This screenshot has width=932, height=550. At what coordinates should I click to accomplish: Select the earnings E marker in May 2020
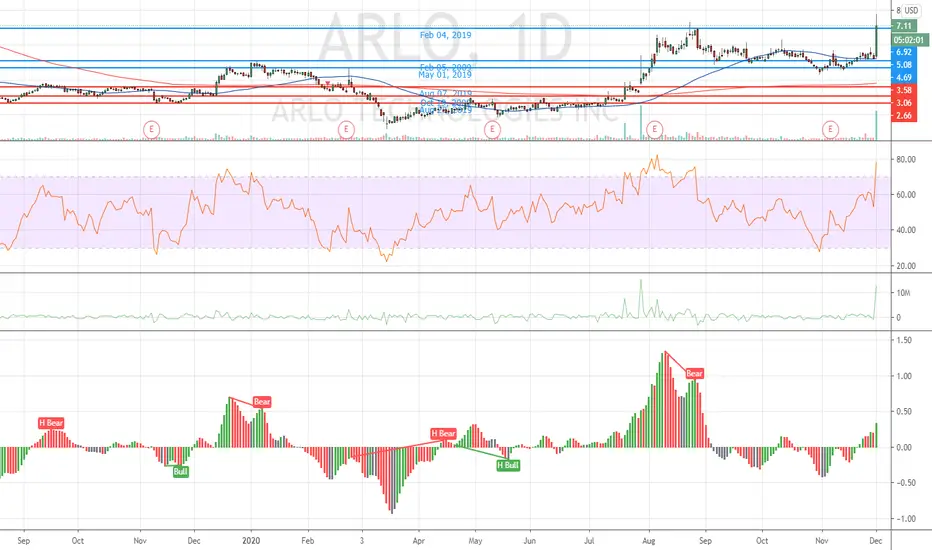[492, 129]
